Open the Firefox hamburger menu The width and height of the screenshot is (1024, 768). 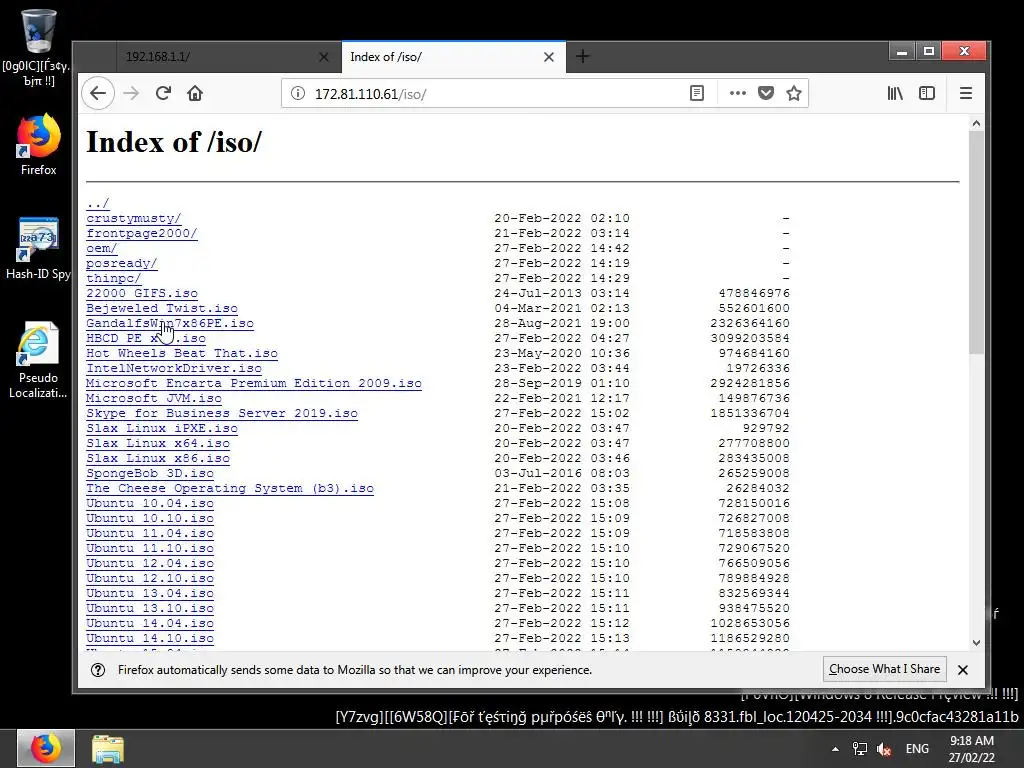click(966, 93)
